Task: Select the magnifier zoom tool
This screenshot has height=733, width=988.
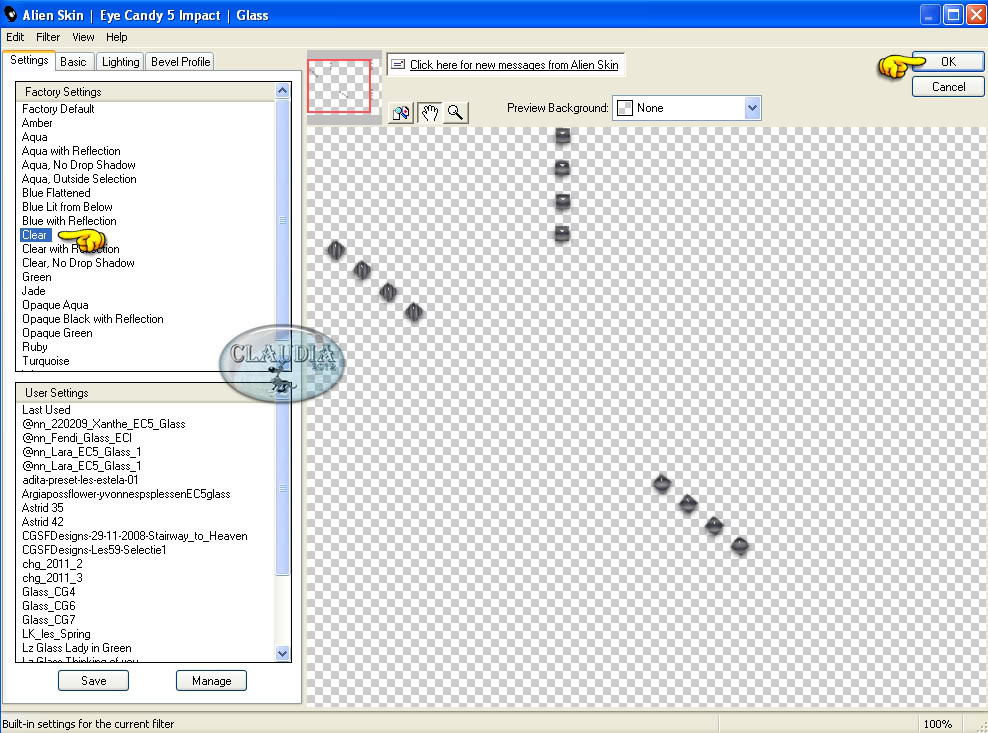Action: coord(456,113)
